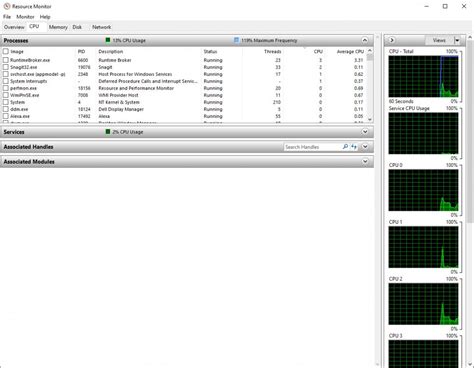
Task: Click the Processes section title
Action: [16, 40]
